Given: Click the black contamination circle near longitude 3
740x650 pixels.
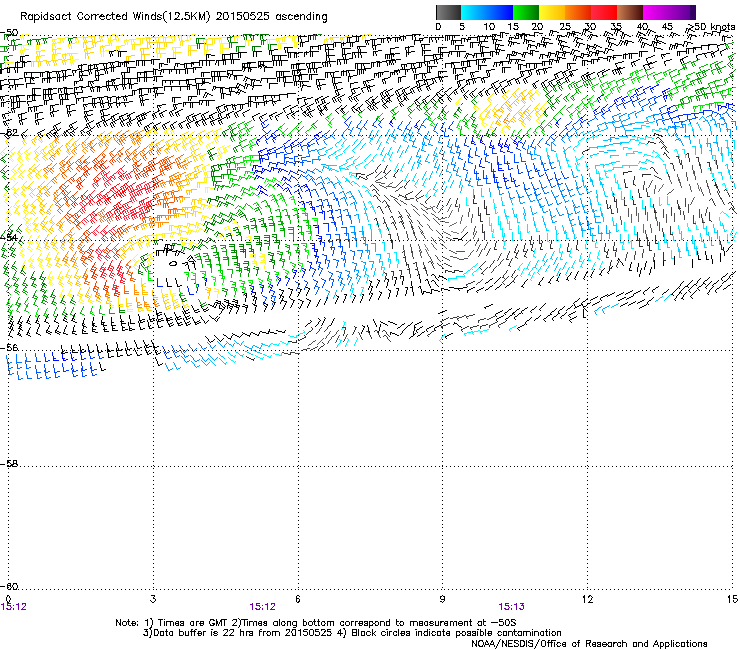Looking at the screenshot, I should 173,263.
